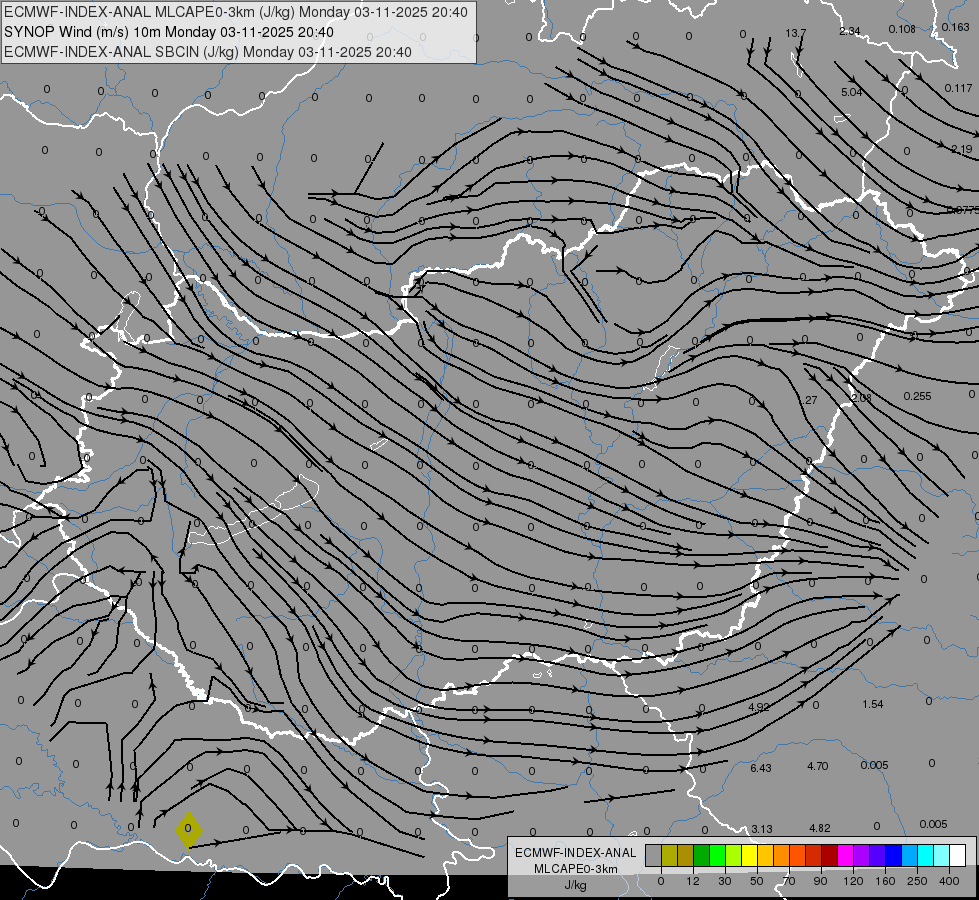
Task: Click the grid value 3.13
Action: [762, 829]
